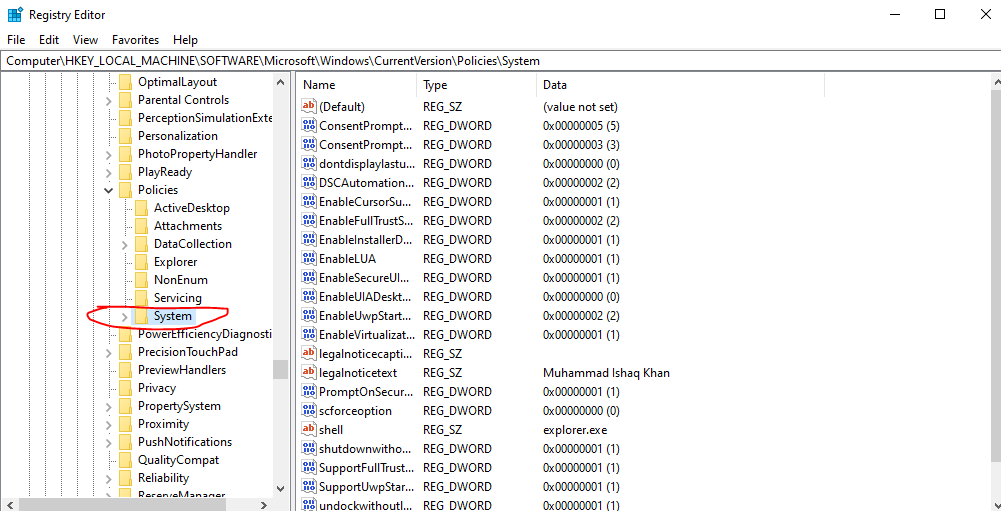Click the registry path address bar
This screenshot has width=1001, height=511.
click(500, 61)
